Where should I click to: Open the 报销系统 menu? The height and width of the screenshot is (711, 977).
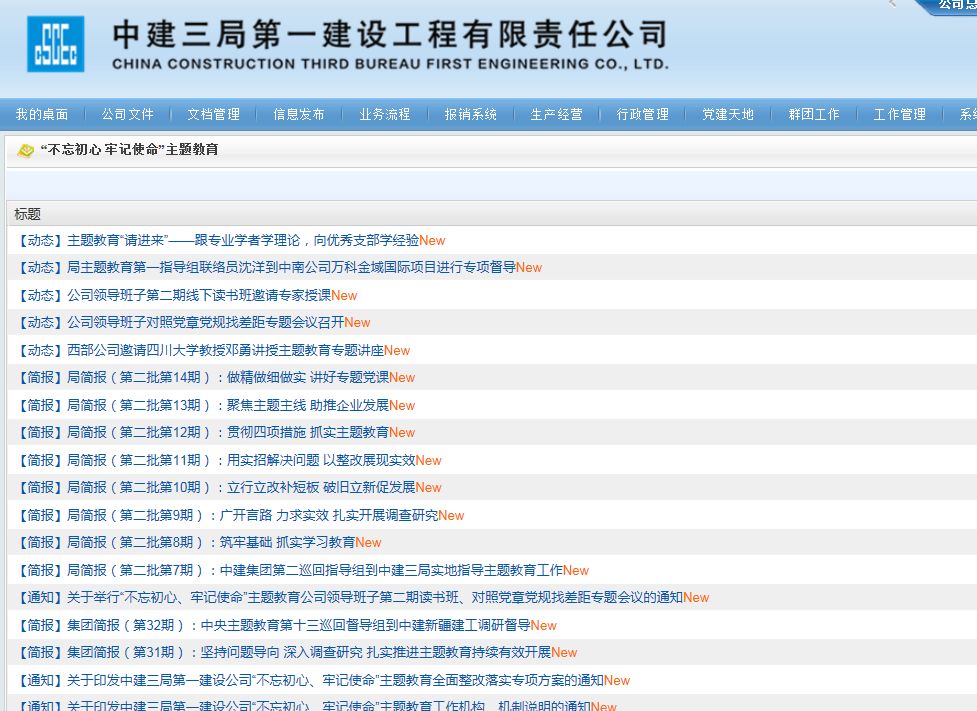[471, 114]
